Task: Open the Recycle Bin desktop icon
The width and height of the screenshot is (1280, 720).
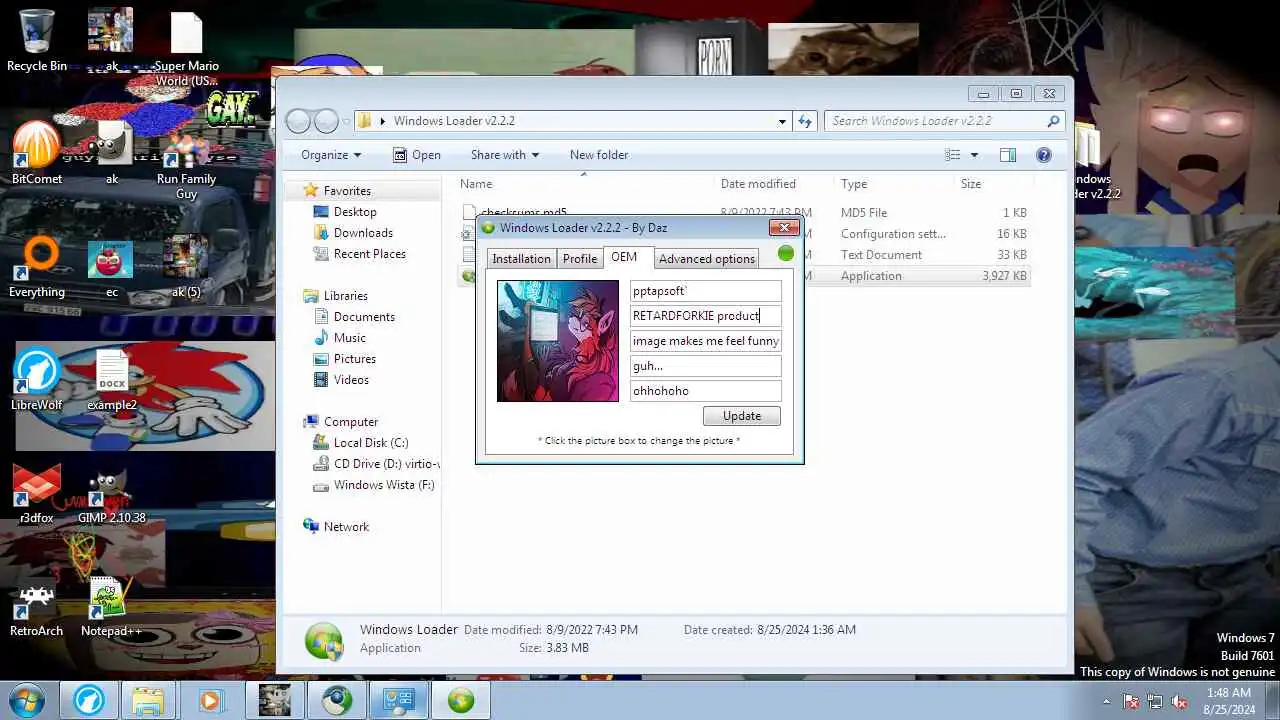Action: tap(37, 40)
